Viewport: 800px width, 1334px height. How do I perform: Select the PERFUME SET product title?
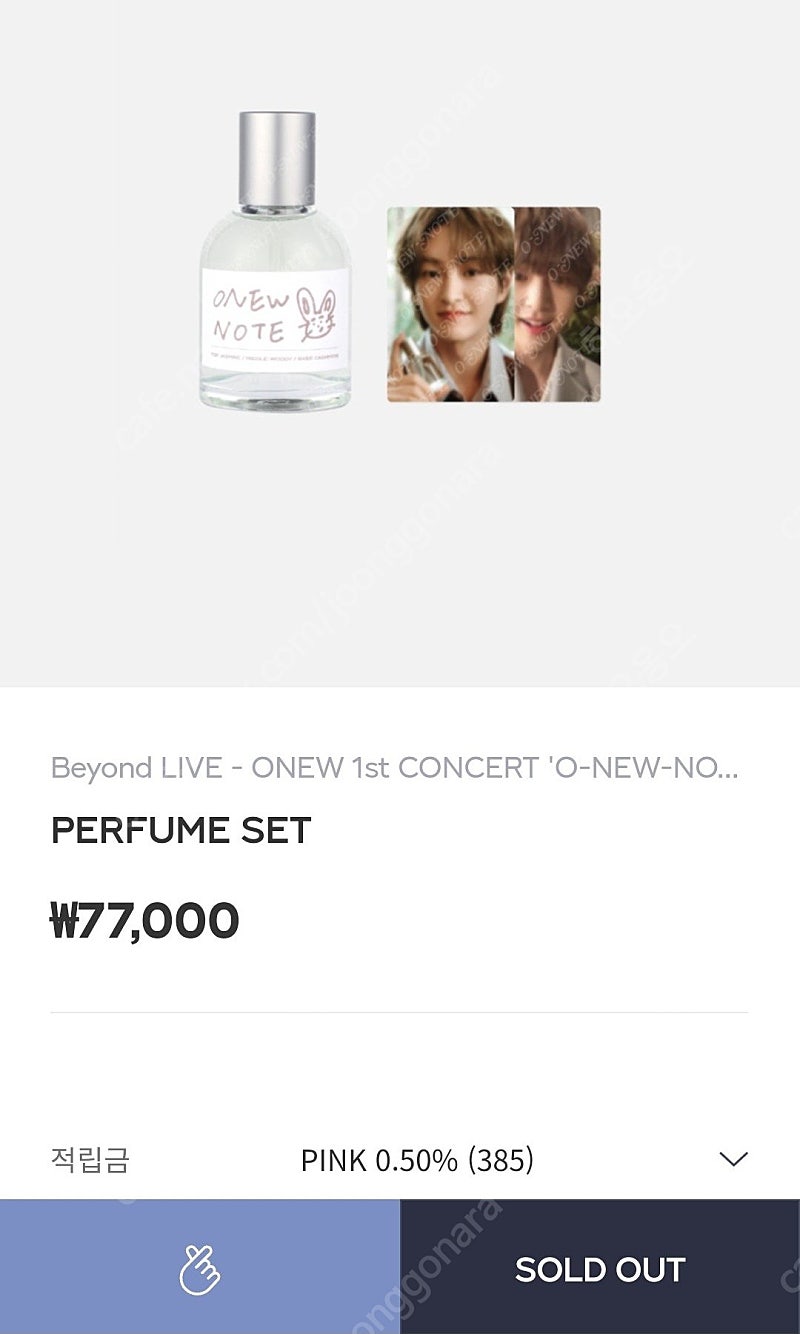coord(181,831)
